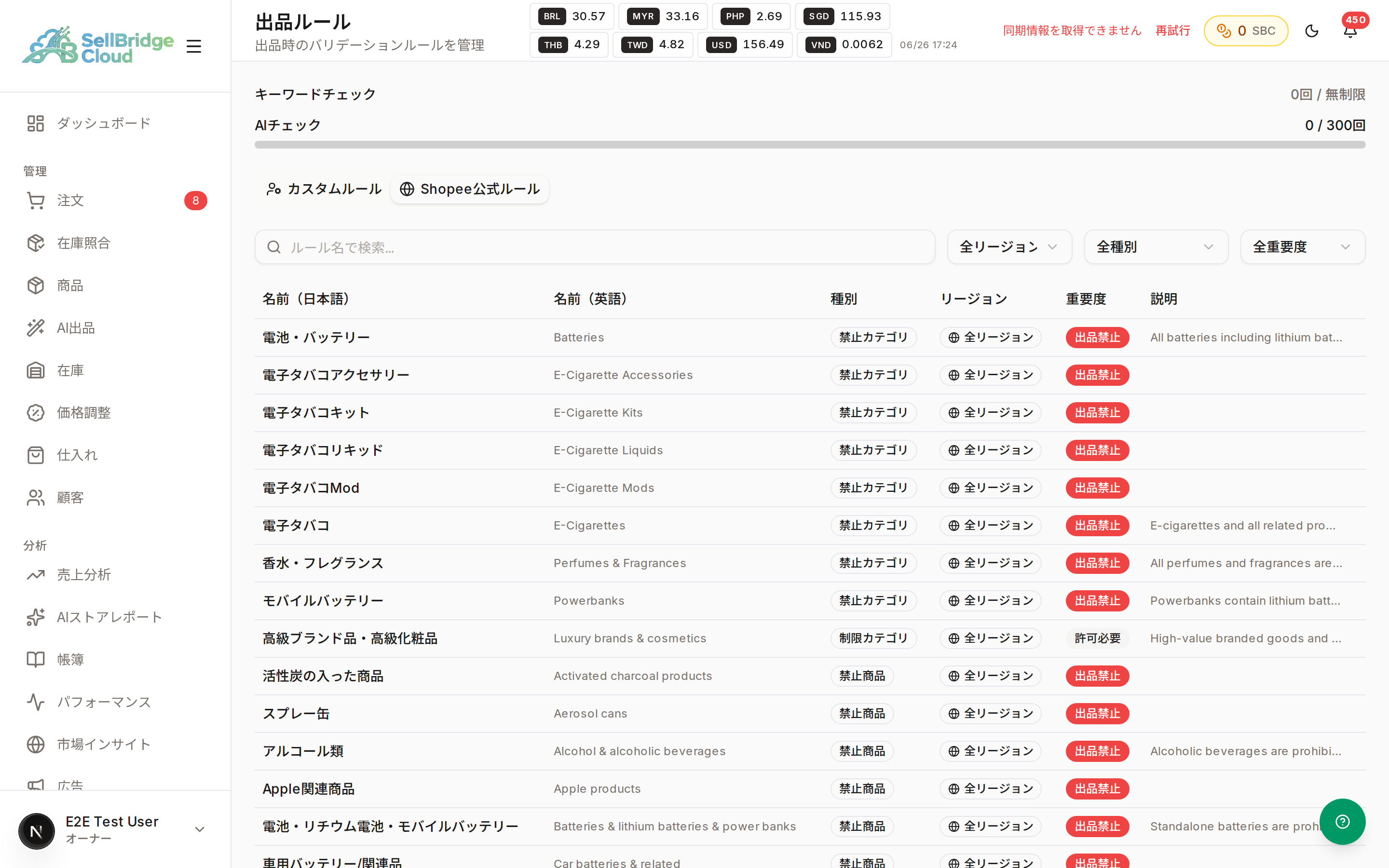
Task: Toggle the sidebar hamburger menu
Action: [x=194, y=46]
